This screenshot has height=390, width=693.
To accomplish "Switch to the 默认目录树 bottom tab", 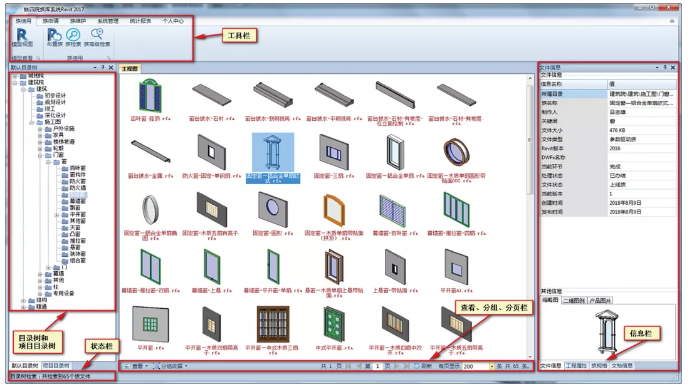I will tap(25, 366).
